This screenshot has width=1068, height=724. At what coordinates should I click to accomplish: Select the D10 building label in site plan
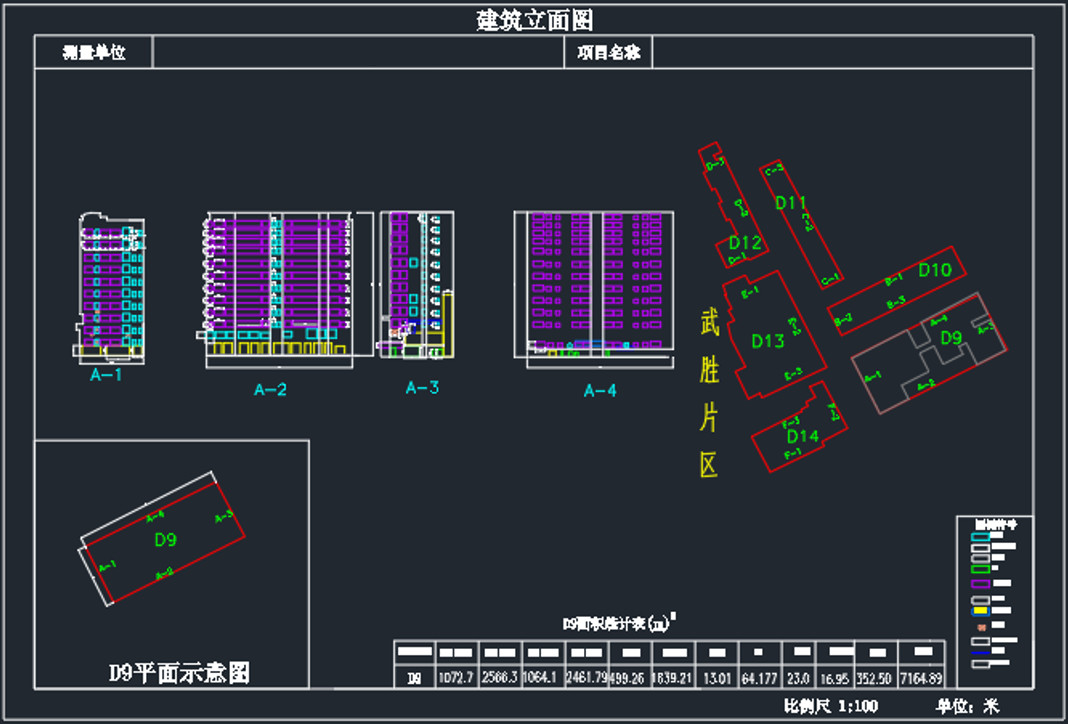point(935,270)
